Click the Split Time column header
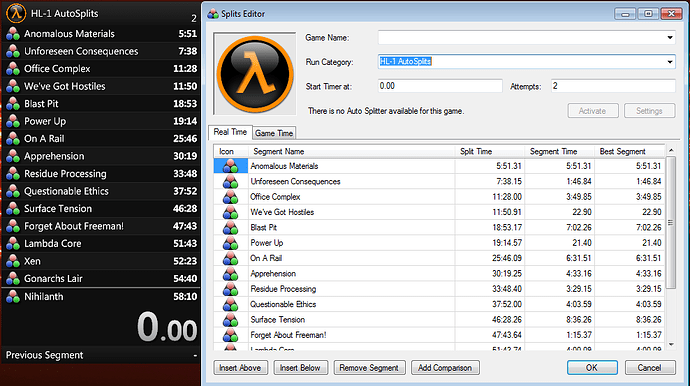Viewport: 690px width, 386px height. 490,151
